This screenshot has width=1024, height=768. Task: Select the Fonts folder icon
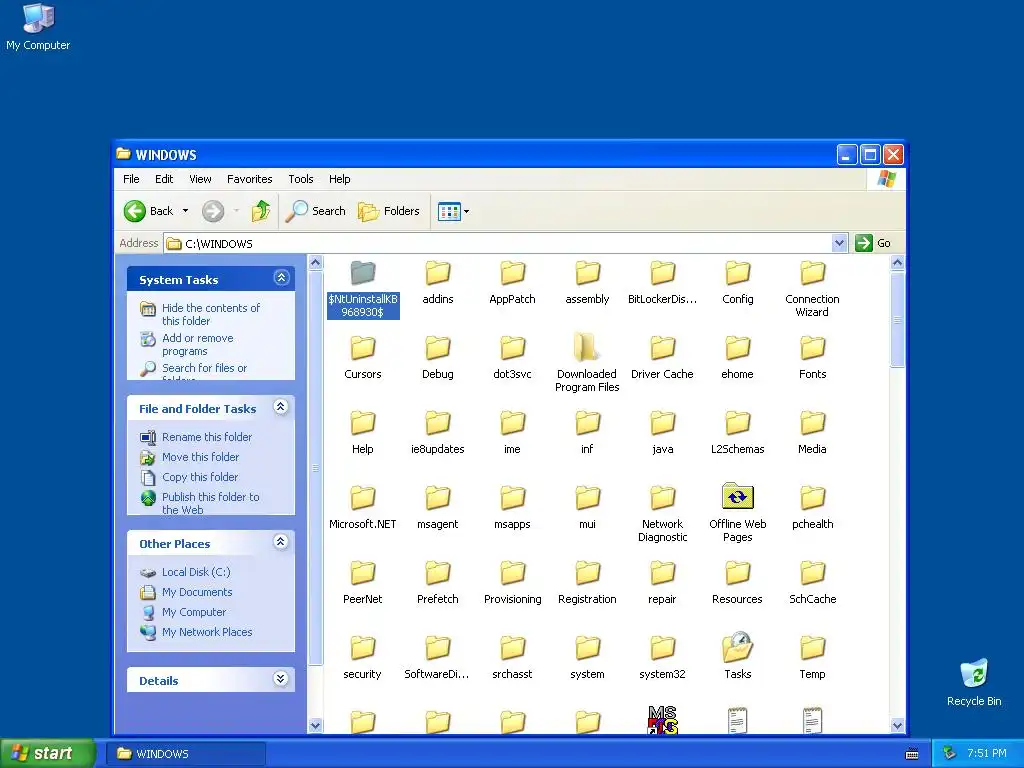(812, 348)
